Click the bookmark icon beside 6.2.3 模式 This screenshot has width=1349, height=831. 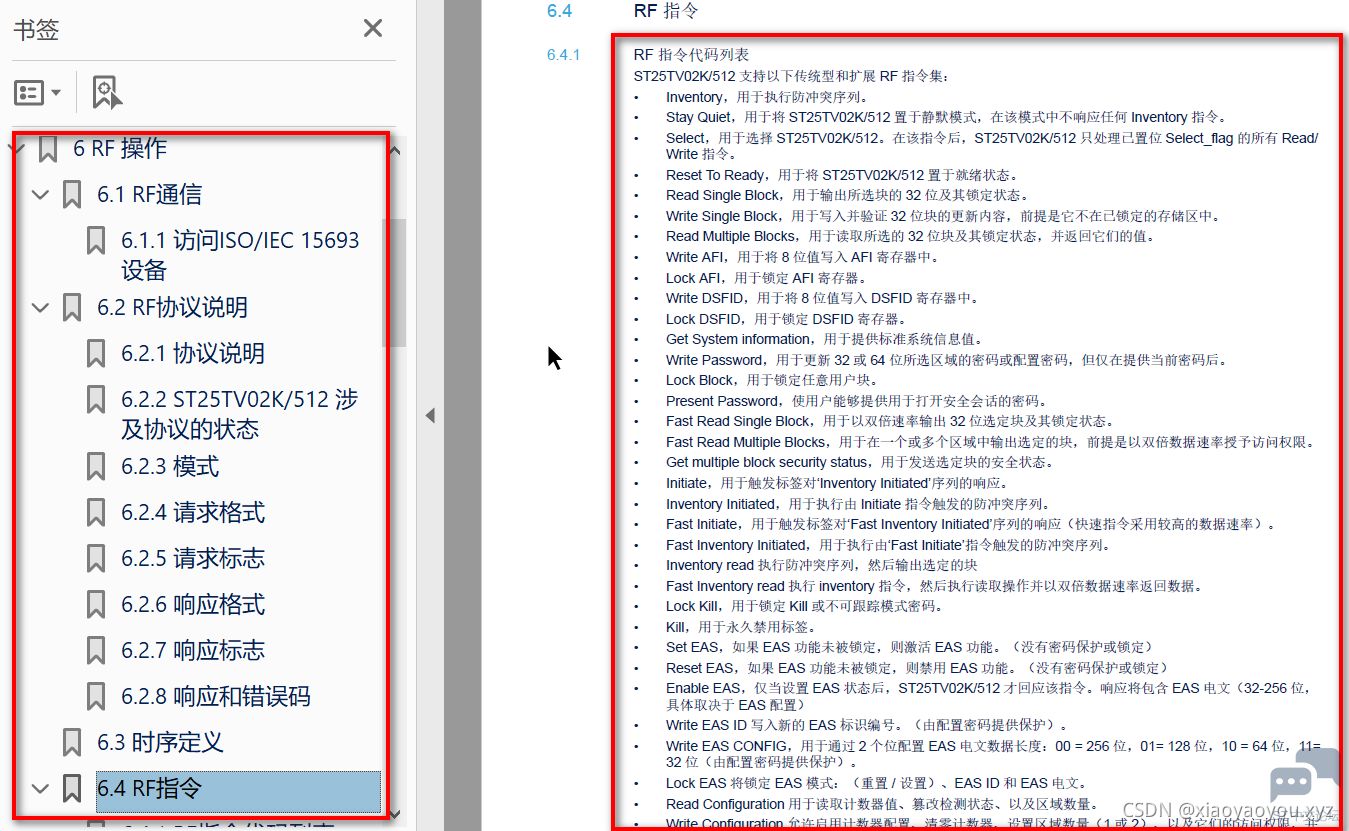pos(96,467)
